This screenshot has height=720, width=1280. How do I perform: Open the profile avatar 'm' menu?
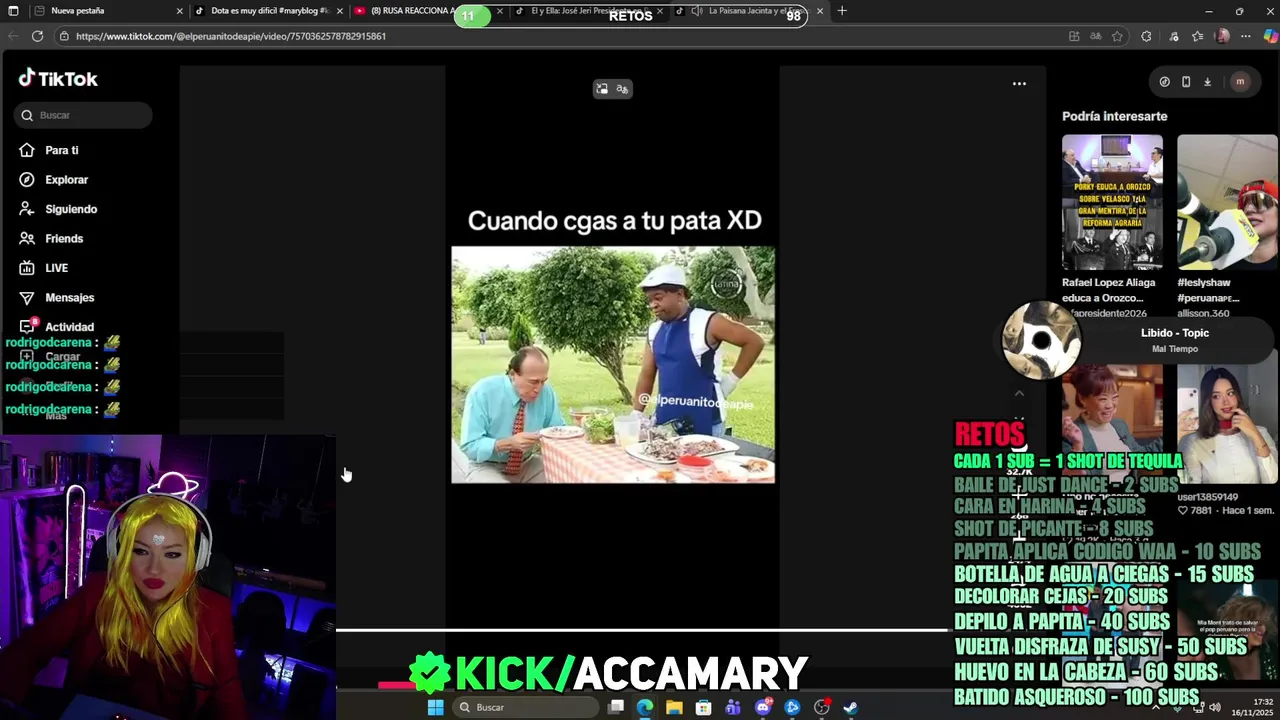tap(1240, 82)
